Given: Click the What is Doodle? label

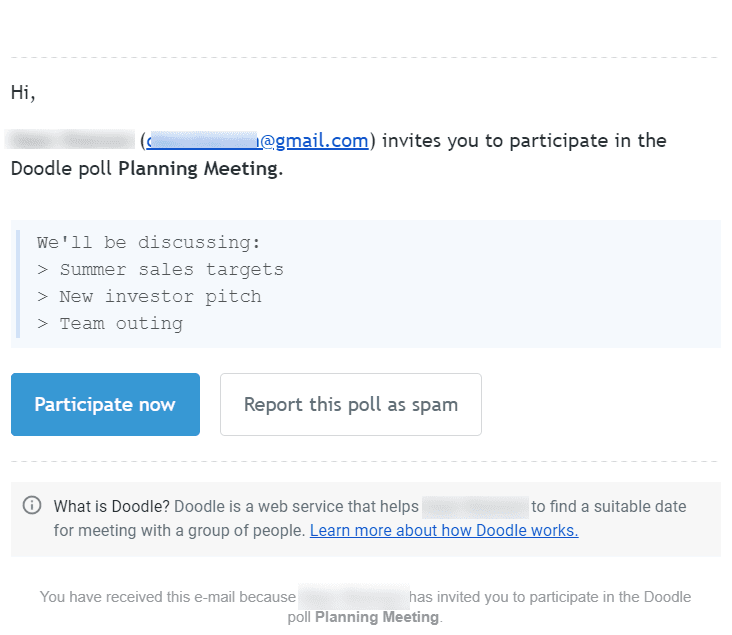Looking at the screenshot, I should coord(112,506).
